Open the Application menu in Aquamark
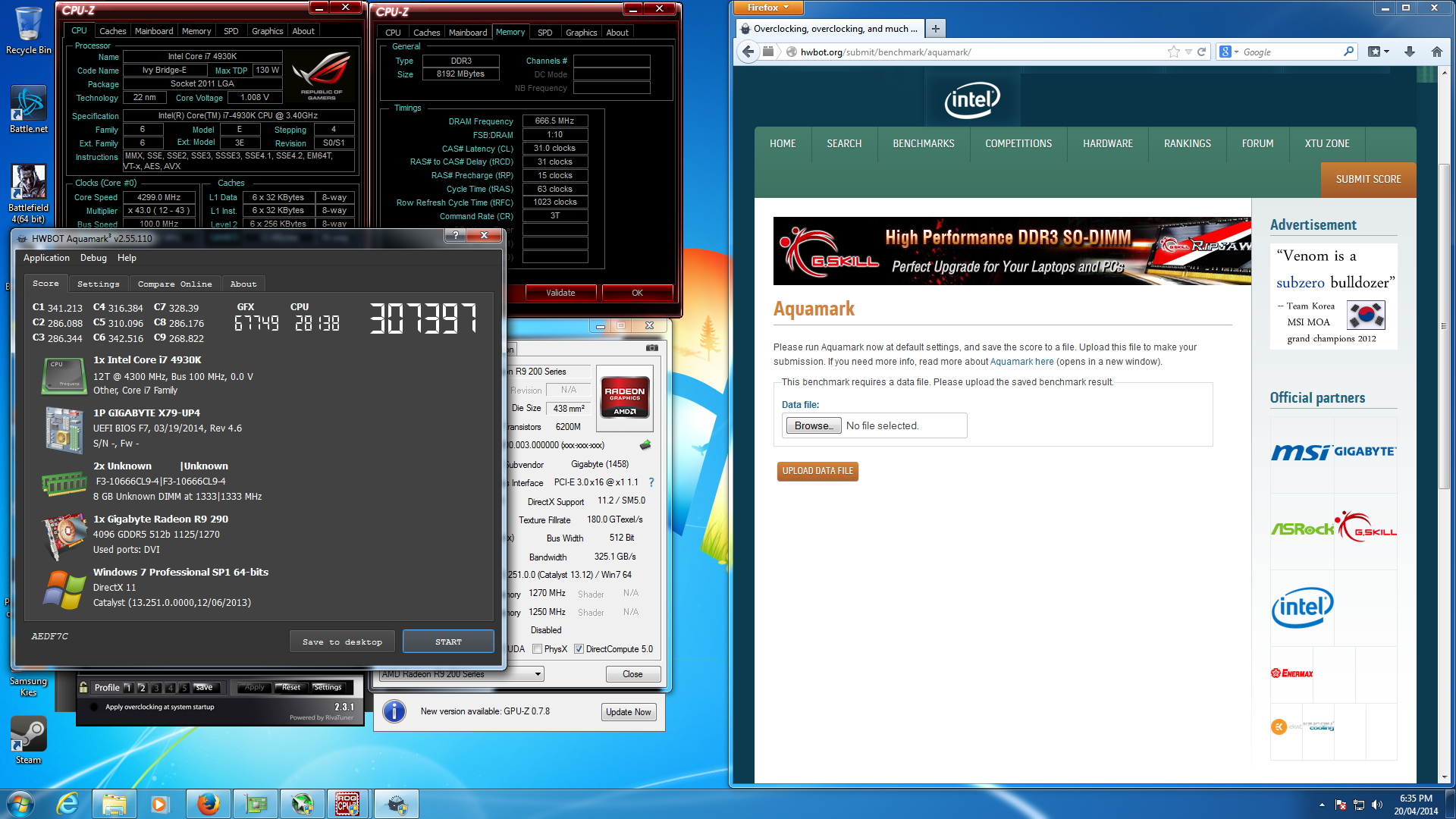Viewport: 1456px width, 819px height. coord(46,258)
